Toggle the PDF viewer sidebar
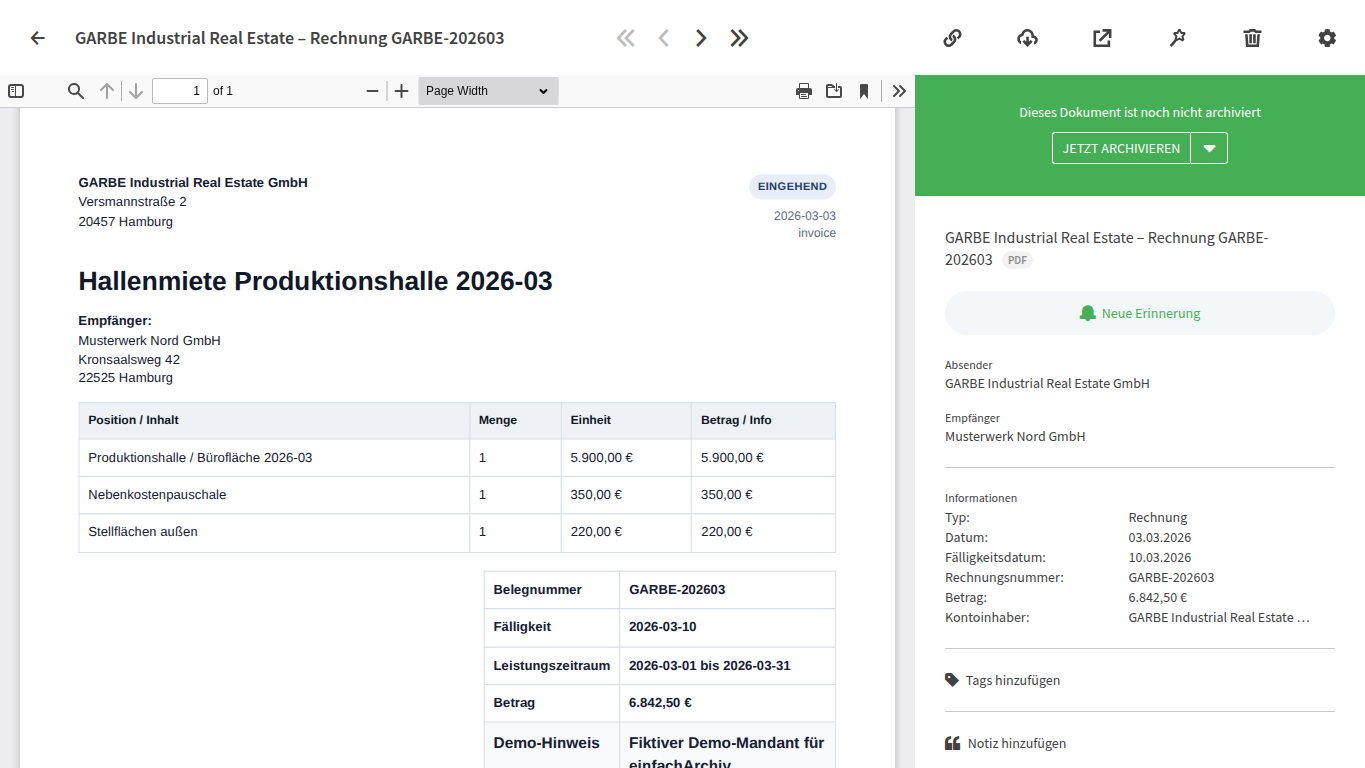Screen dimensions: 1365x768 [x=16, y=91]
